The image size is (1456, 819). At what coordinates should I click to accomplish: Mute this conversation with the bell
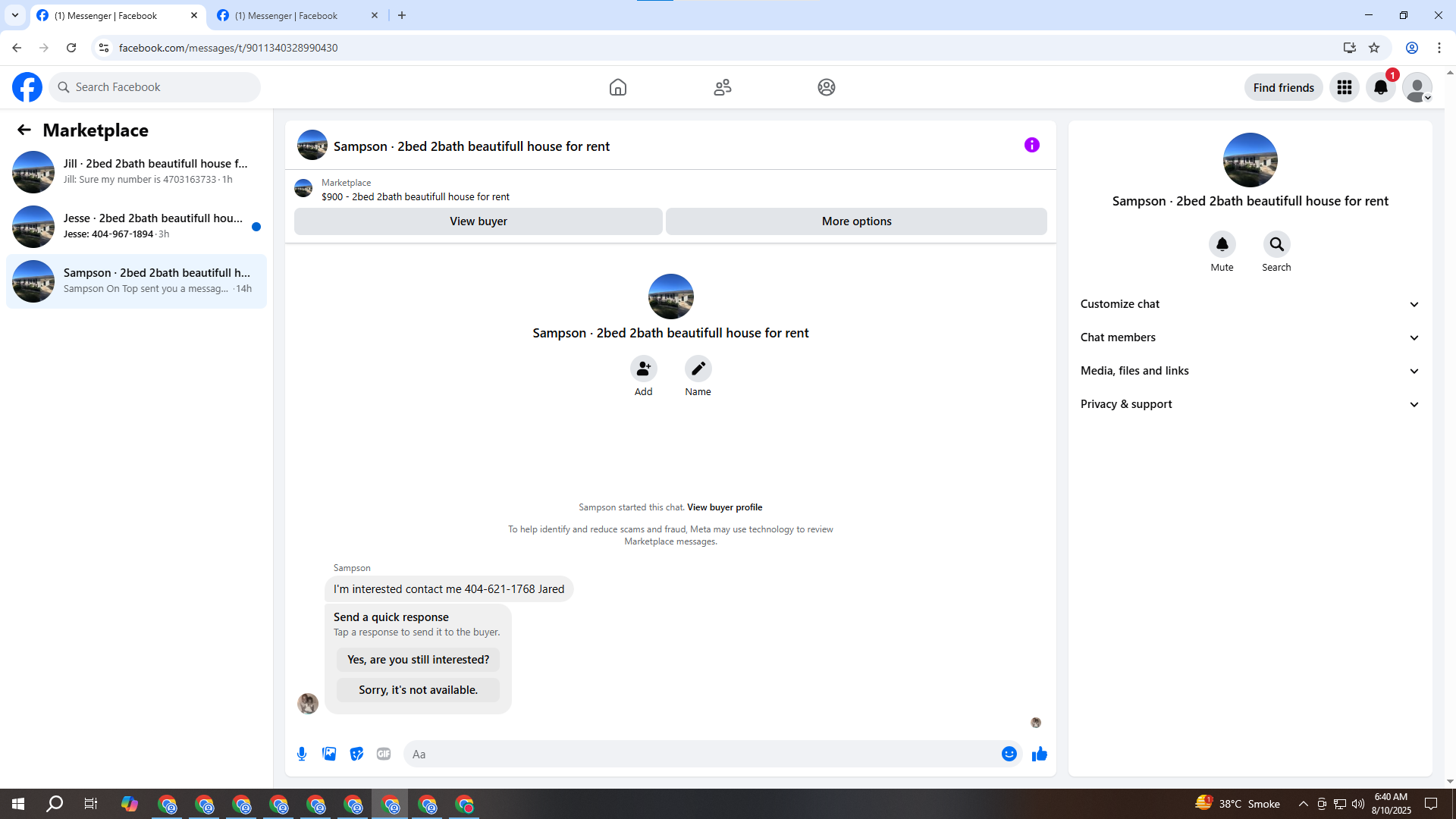pyautogui.click(x=1222, y=244)
